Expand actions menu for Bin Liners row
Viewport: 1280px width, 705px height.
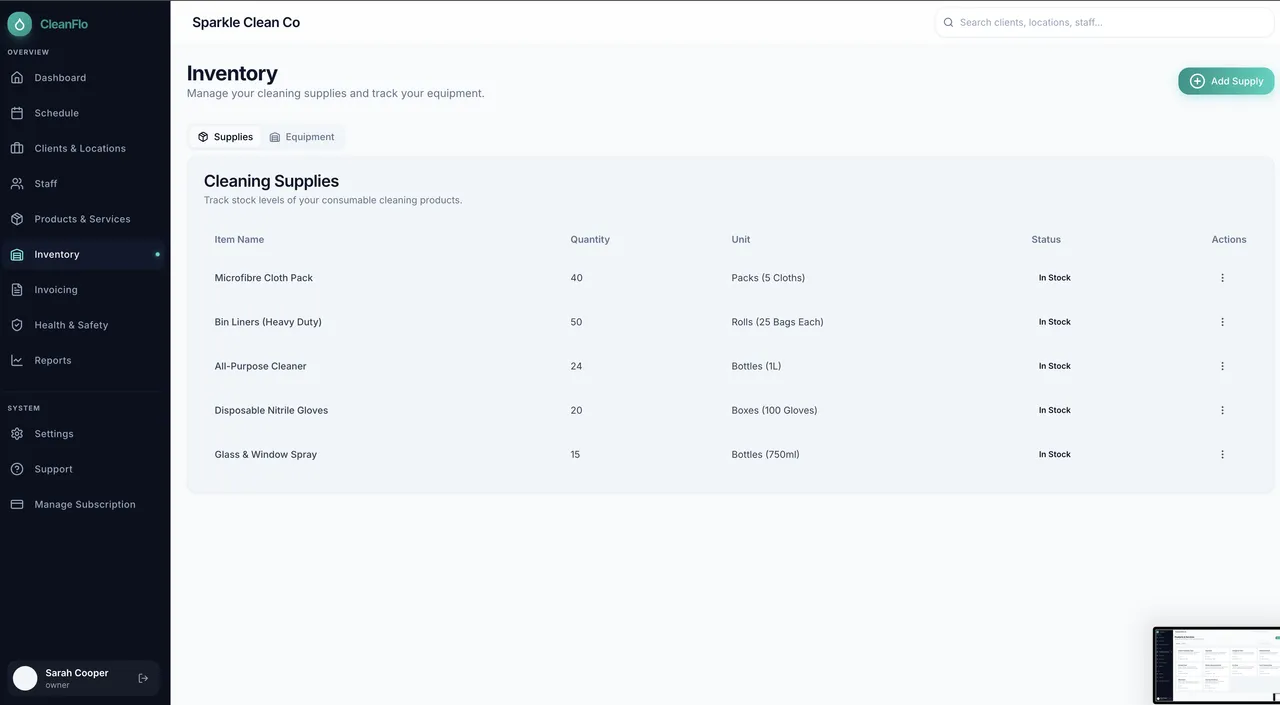[x=1222, y=322]
